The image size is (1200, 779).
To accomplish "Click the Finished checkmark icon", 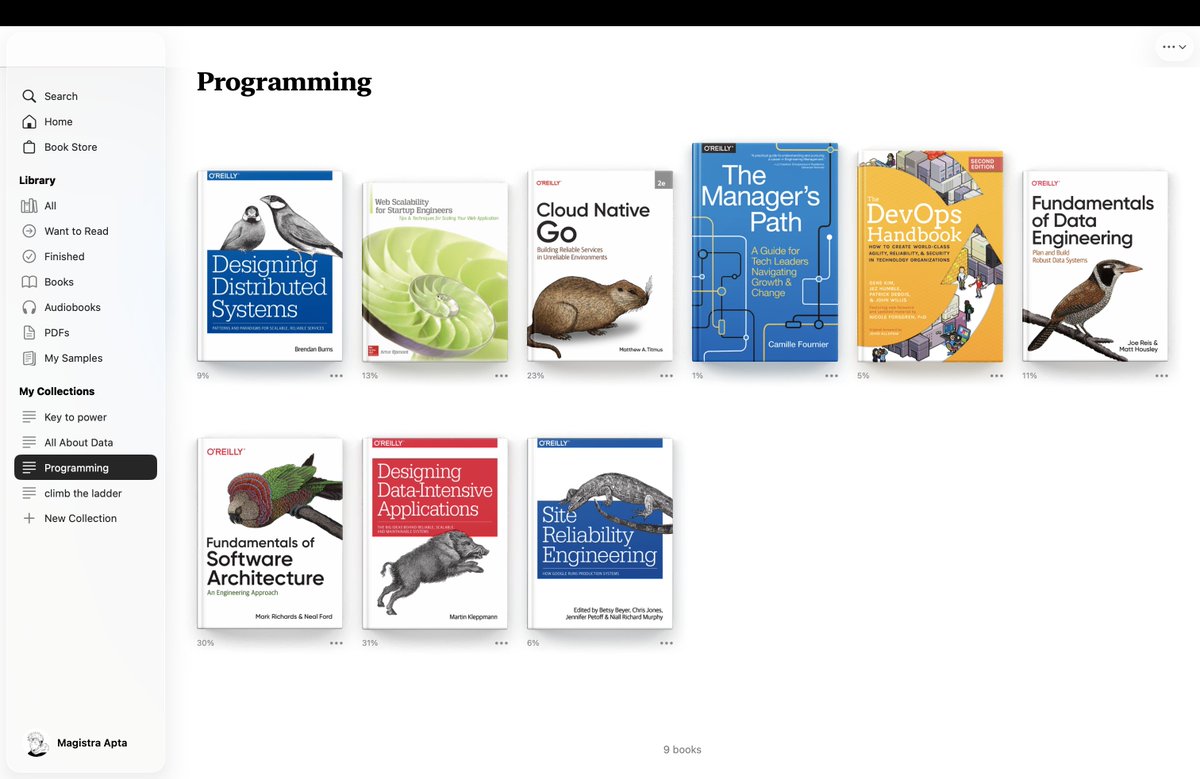I will 29,257.
